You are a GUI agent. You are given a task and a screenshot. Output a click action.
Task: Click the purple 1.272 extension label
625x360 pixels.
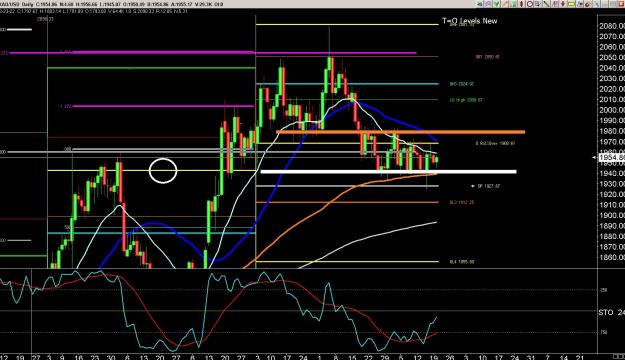[x=66, y=106]
